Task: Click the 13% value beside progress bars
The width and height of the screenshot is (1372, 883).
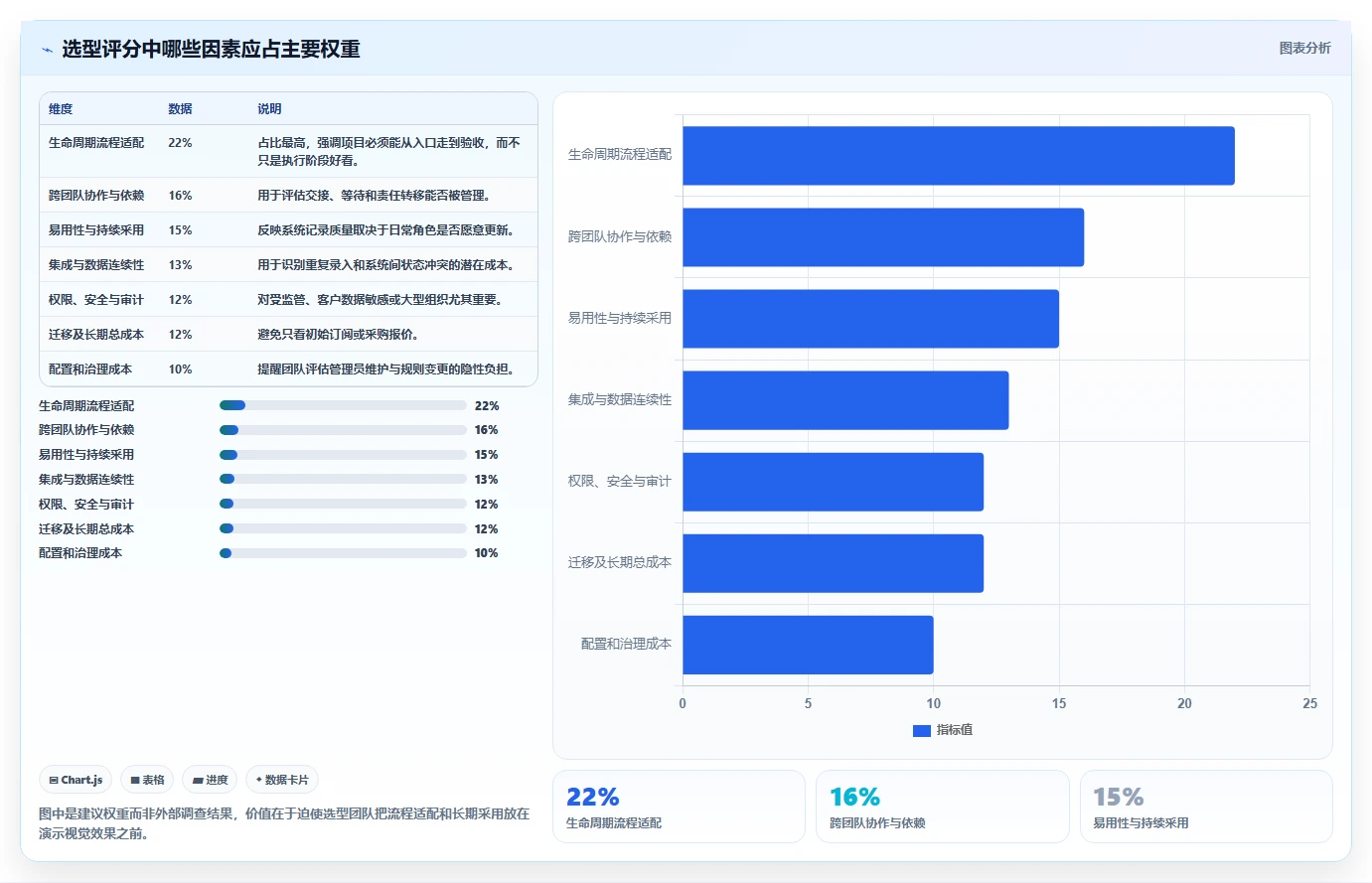Action: point(486,480)
